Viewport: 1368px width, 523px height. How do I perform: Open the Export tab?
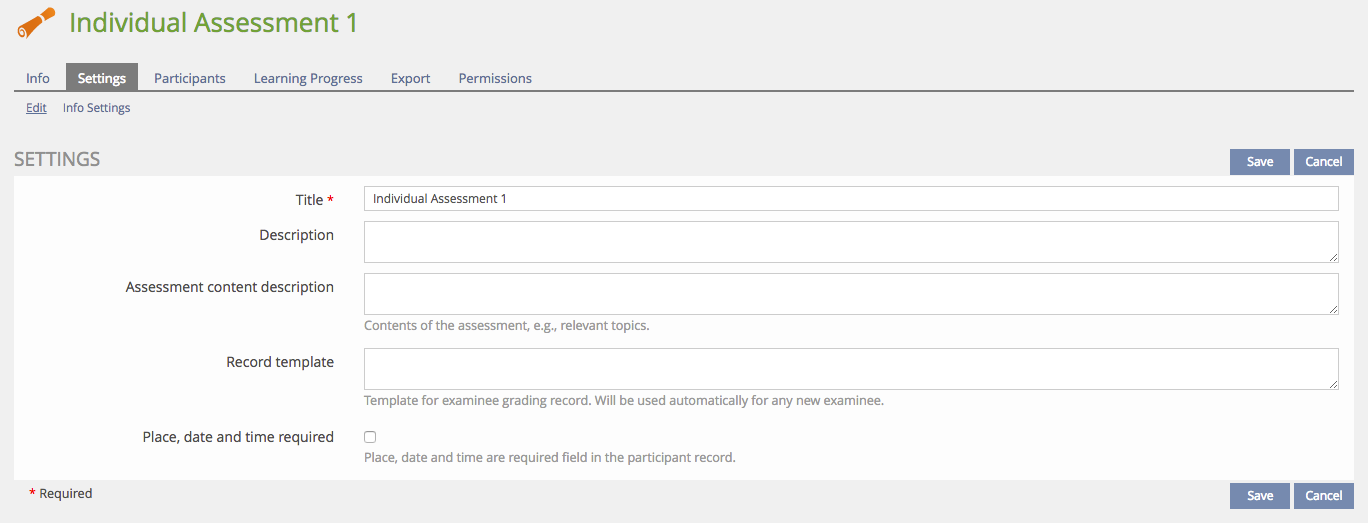411,78
